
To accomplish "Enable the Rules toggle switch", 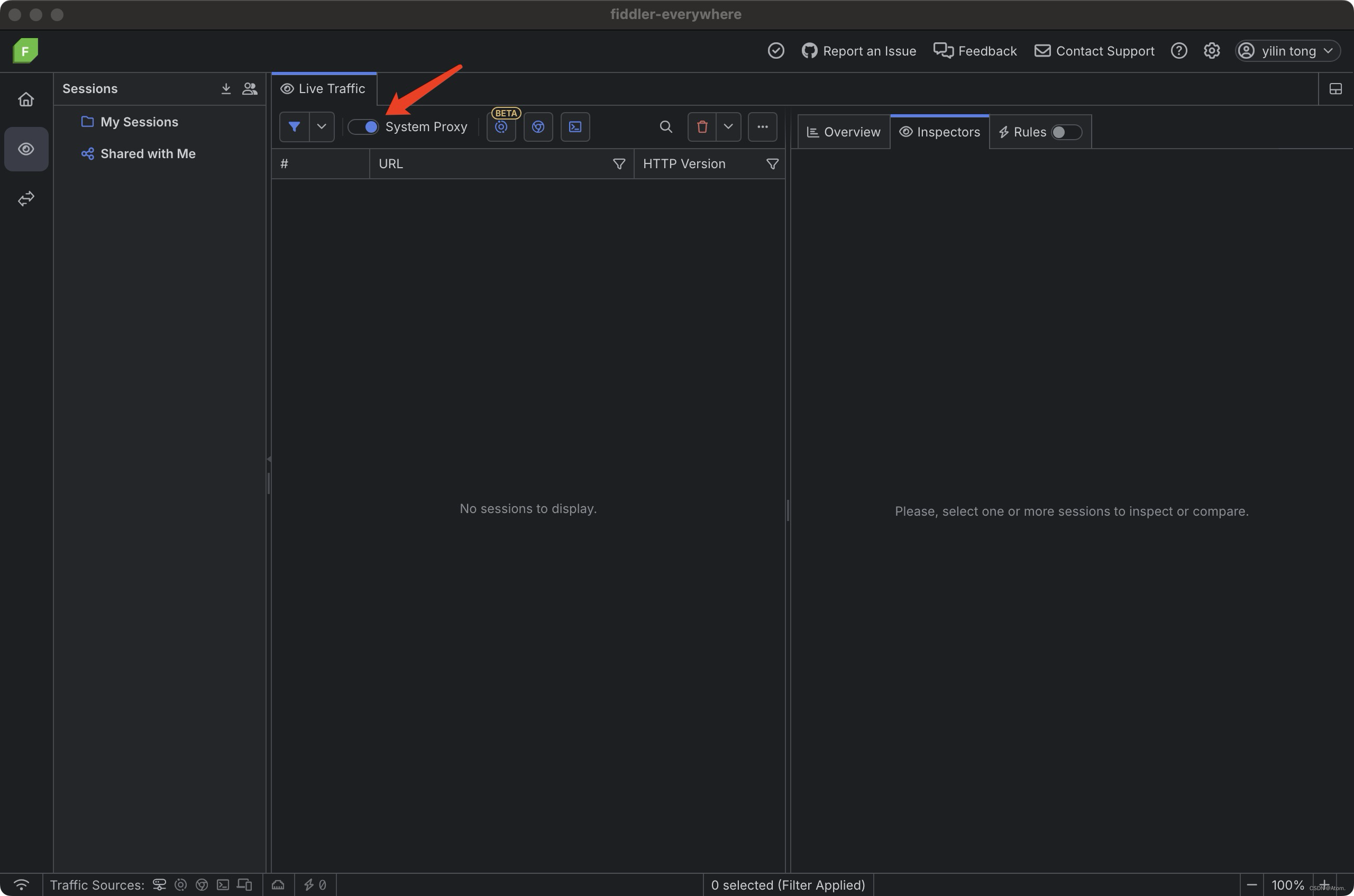I will coord(1066,132).
